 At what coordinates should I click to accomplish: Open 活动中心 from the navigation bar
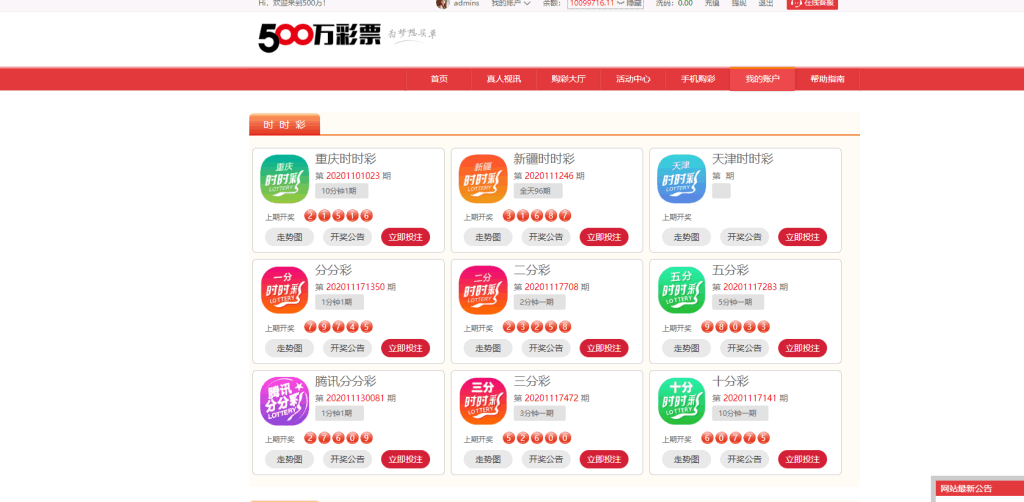pyautogui.click(x=633, y=79)
